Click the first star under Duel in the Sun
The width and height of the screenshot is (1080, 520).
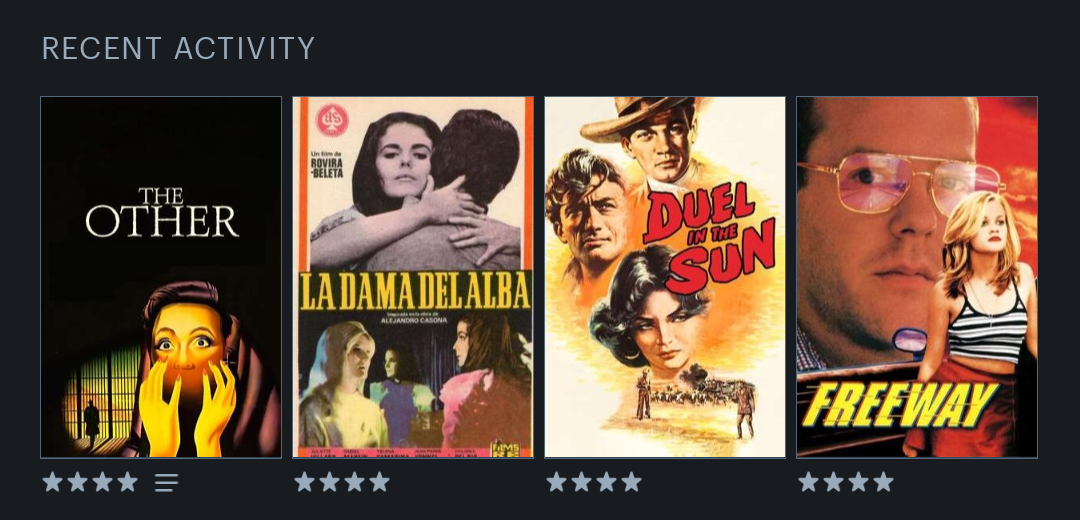point(557,482)
